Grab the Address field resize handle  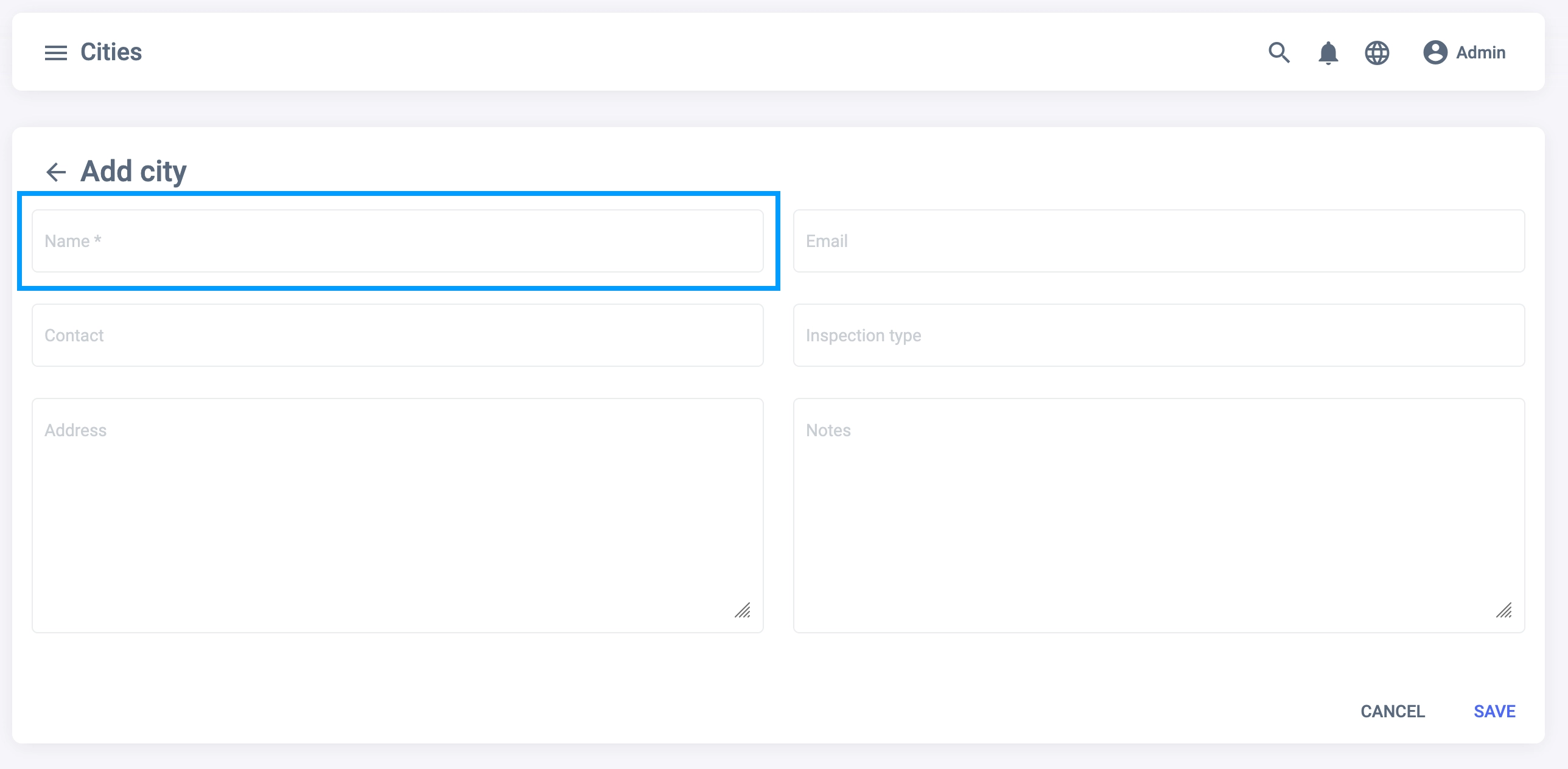(743, 610)
